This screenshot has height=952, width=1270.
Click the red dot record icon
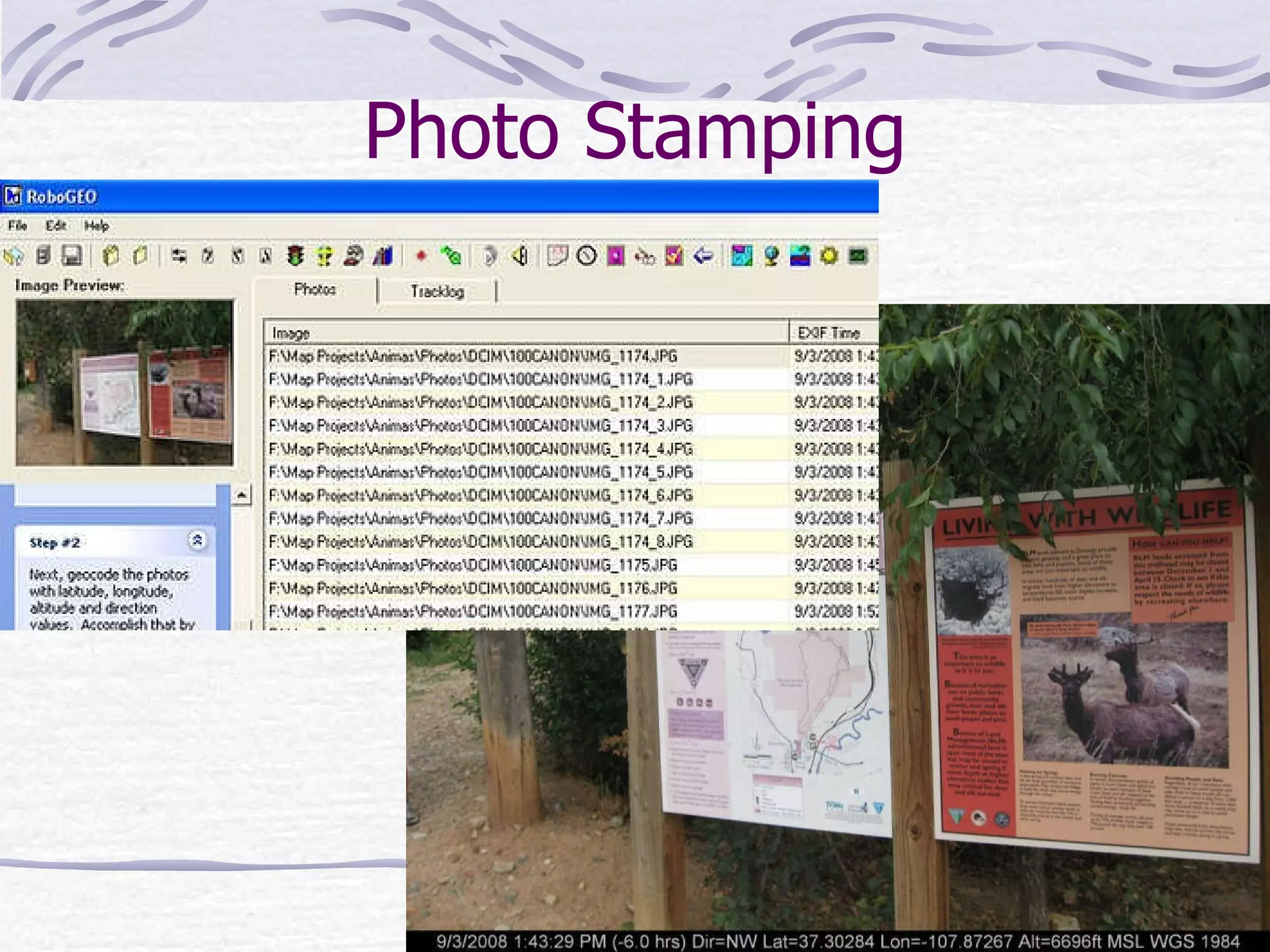pyautogui.click(x=421, y=255)
